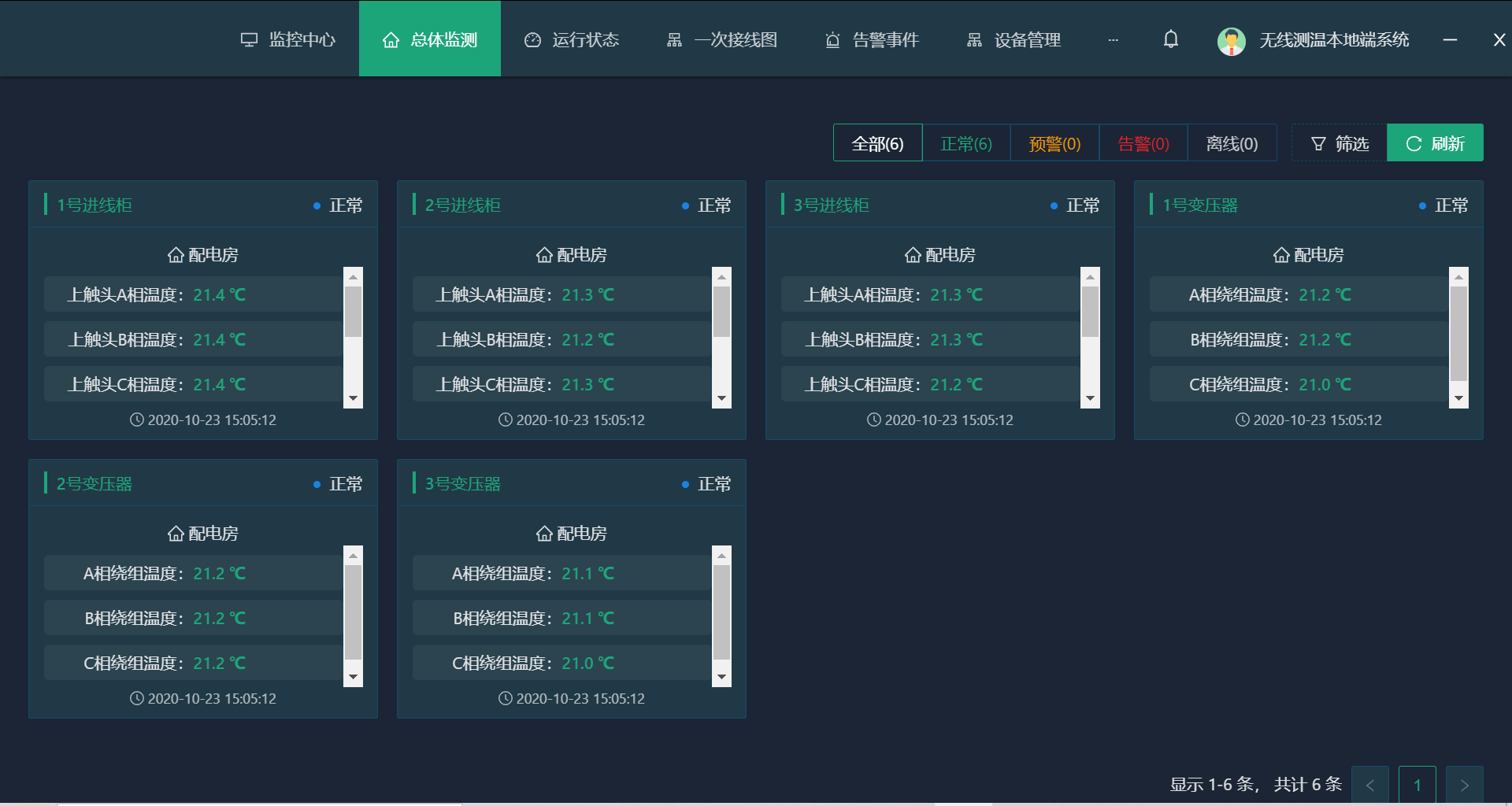Switch to the 正常(6) filter tab
This screenshot has height=806, width=1512.
(966, 142)
